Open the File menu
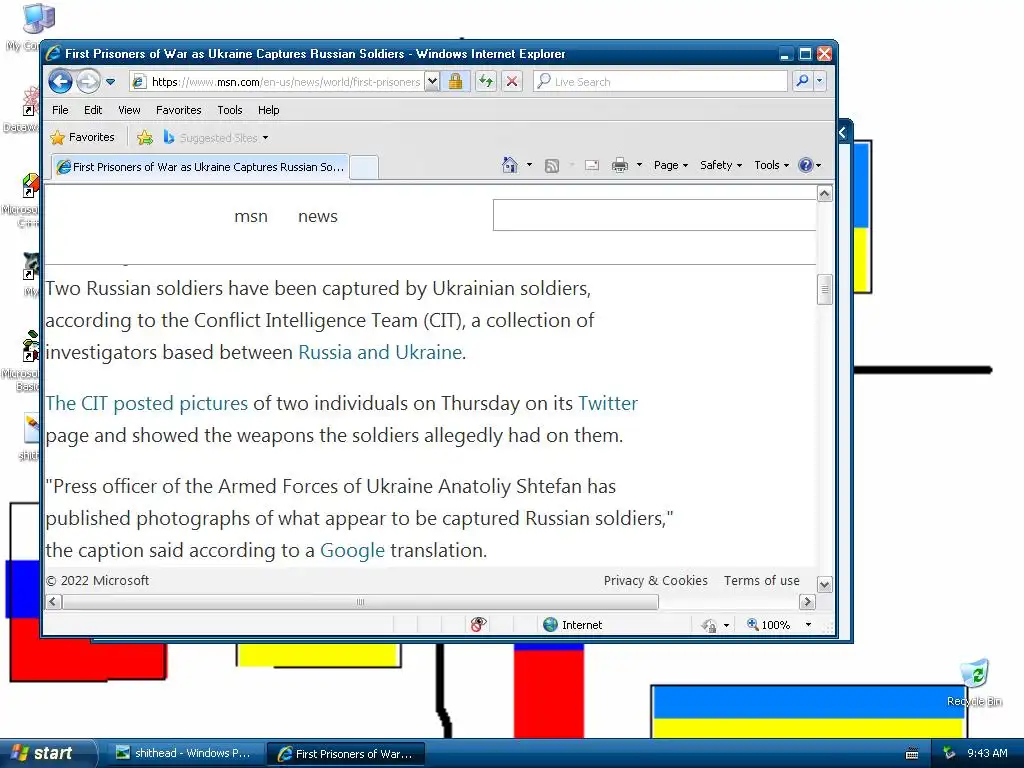Image resolution: width=1024 pixels, height=768 pixels. [x=60, y=110]
